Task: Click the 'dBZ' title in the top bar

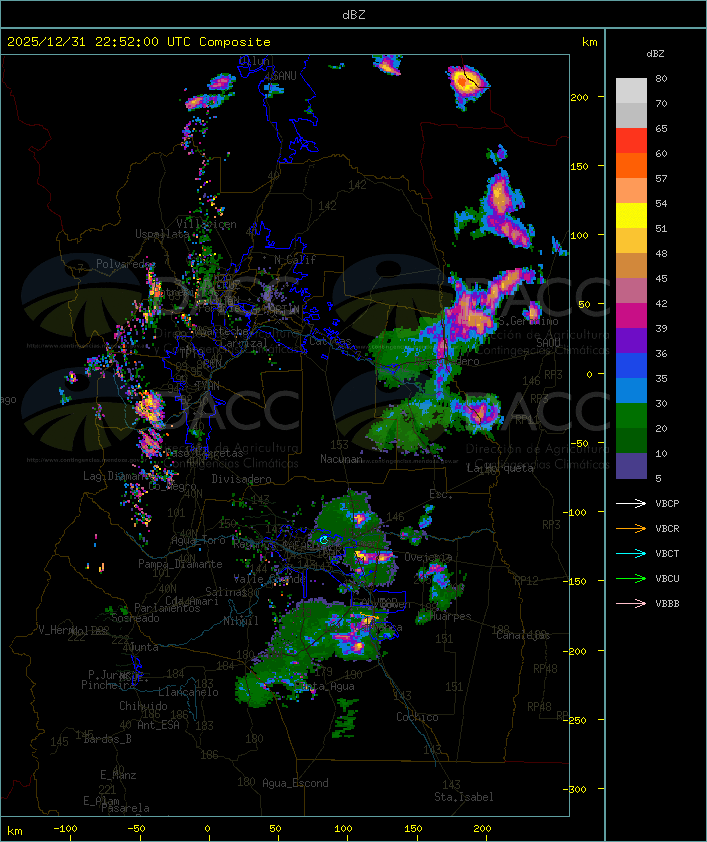Action: point(354,14)
